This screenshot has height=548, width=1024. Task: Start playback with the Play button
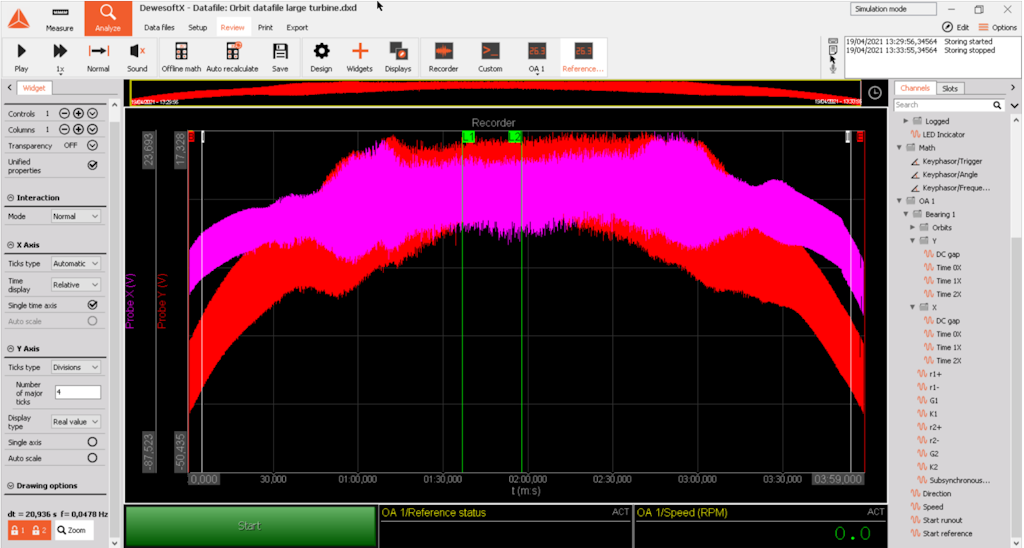pos(21,57)
